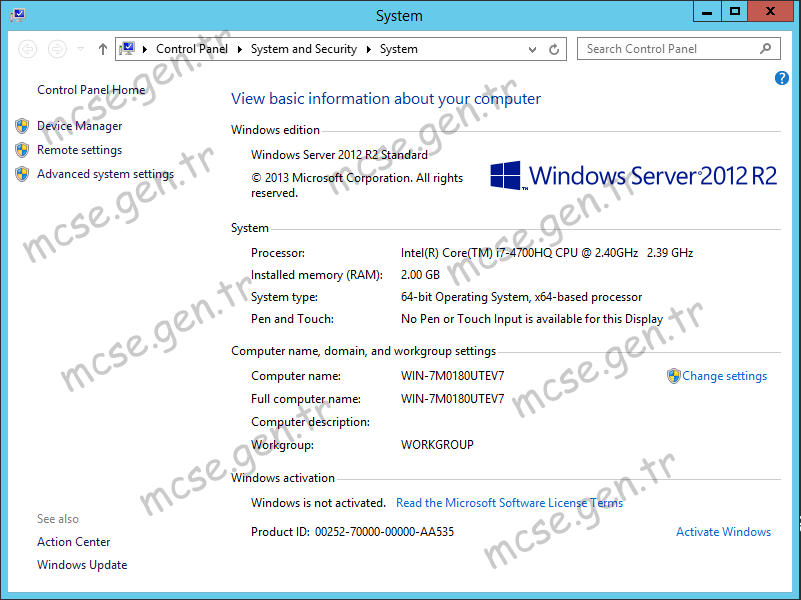Click the 64-bit Operating System value
Image resolution: width=801 pixels, height=600 pixels.
click(521, 297)
